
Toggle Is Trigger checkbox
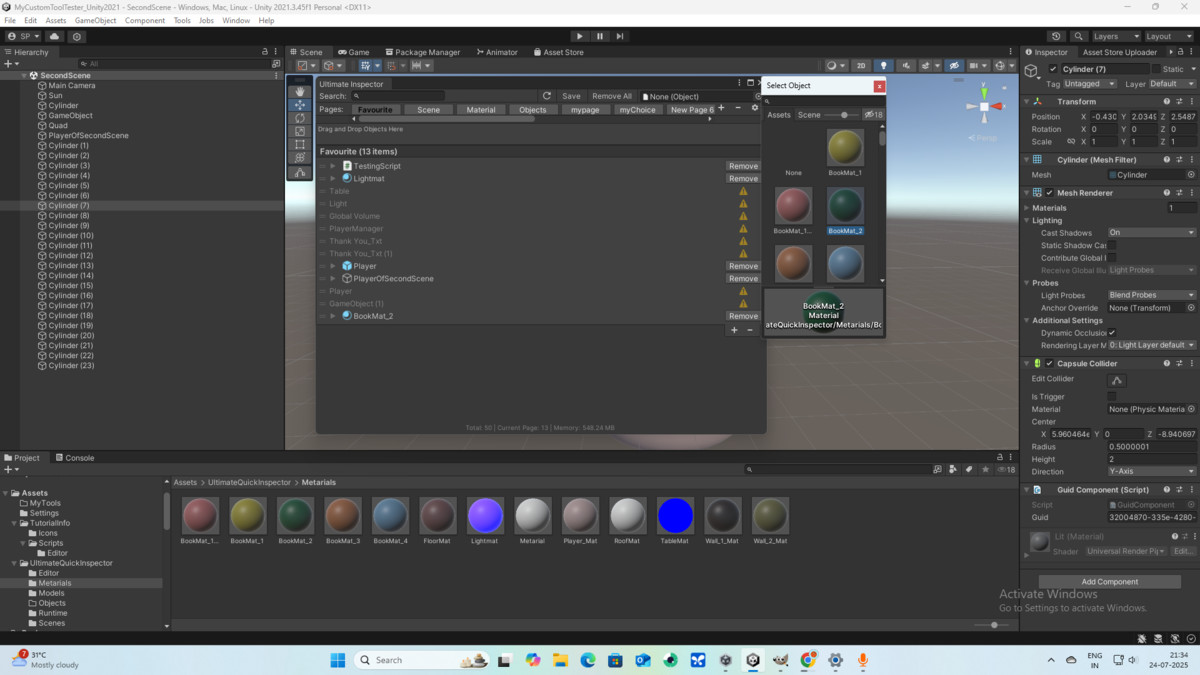pos(1112,397)
